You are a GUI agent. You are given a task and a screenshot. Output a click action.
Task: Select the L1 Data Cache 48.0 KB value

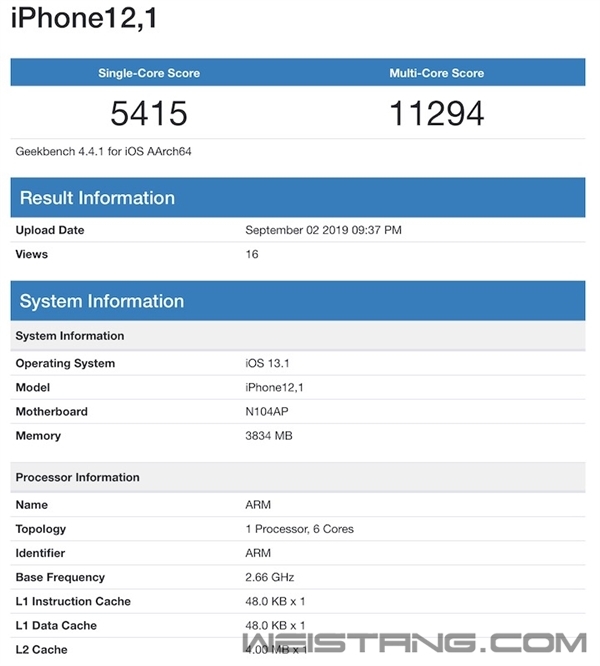coord(275,625)
